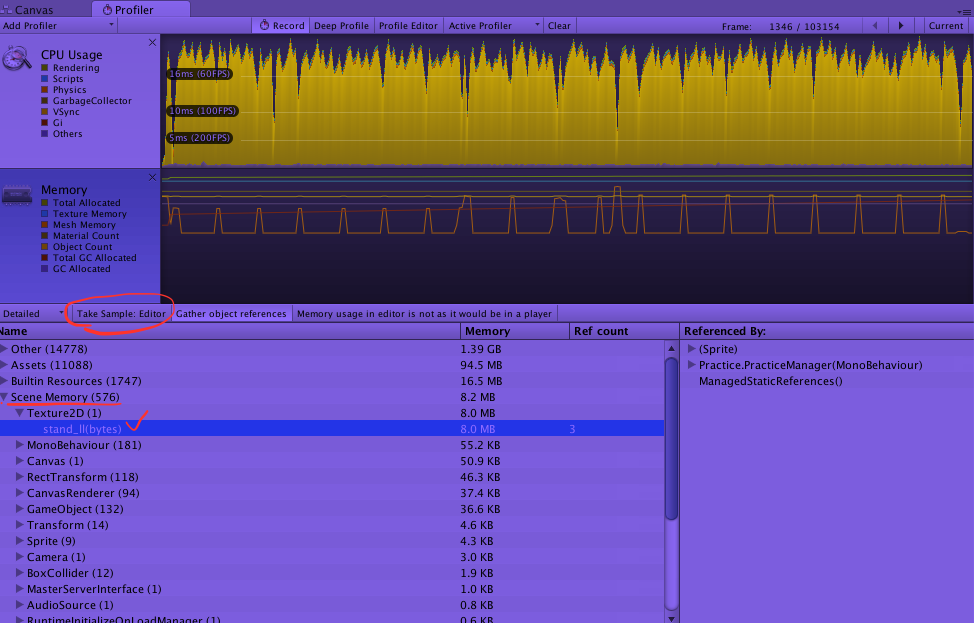Toggle Profile Editor button
Viewport: 976px width, 623px height.
tap(408, 26)
